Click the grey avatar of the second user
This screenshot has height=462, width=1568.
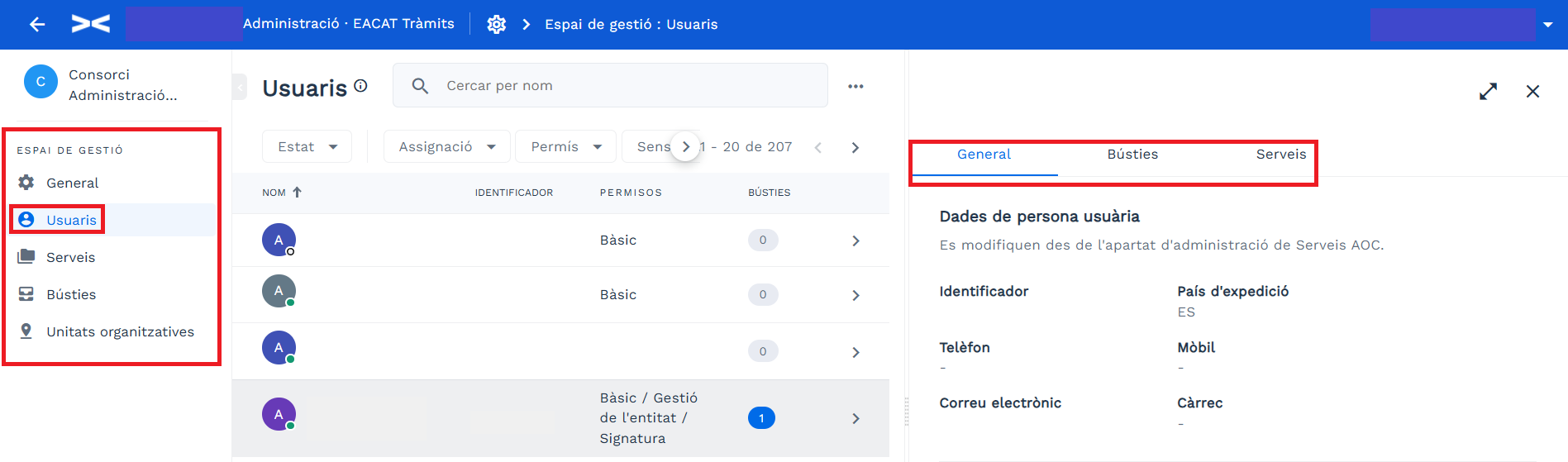279,291
